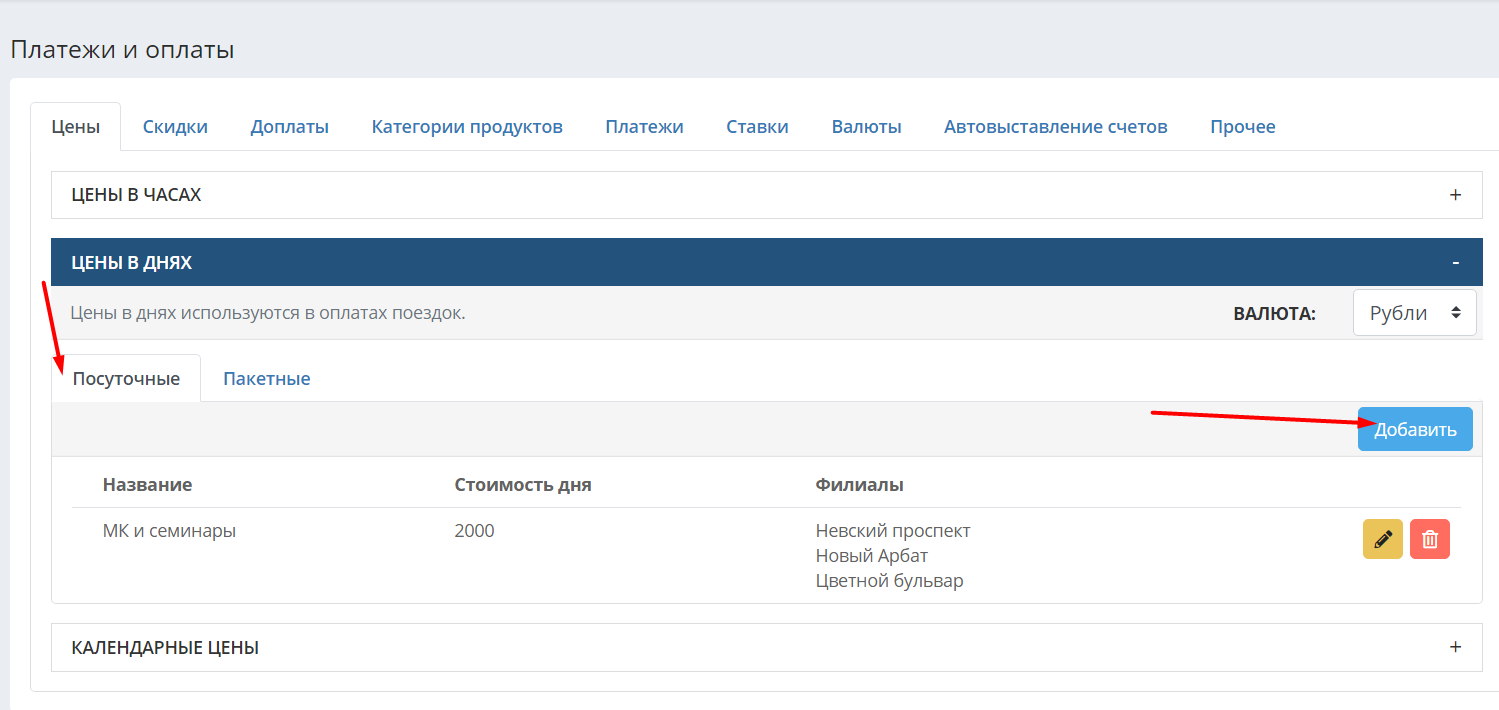Click the Цветной бульвар branch text
Viewport: 1499px width, 710px height.
click(x=890, y=581)
